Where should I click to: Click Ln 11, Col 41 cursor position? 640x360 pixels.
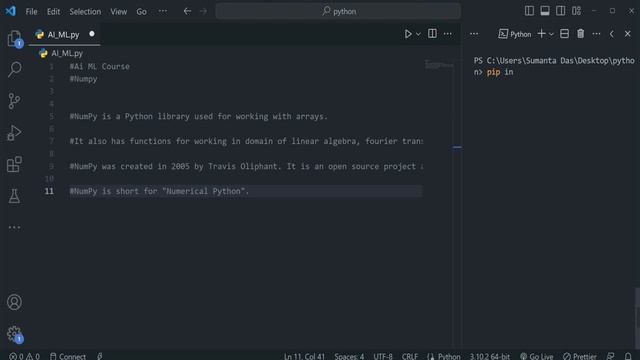[304, 356]
